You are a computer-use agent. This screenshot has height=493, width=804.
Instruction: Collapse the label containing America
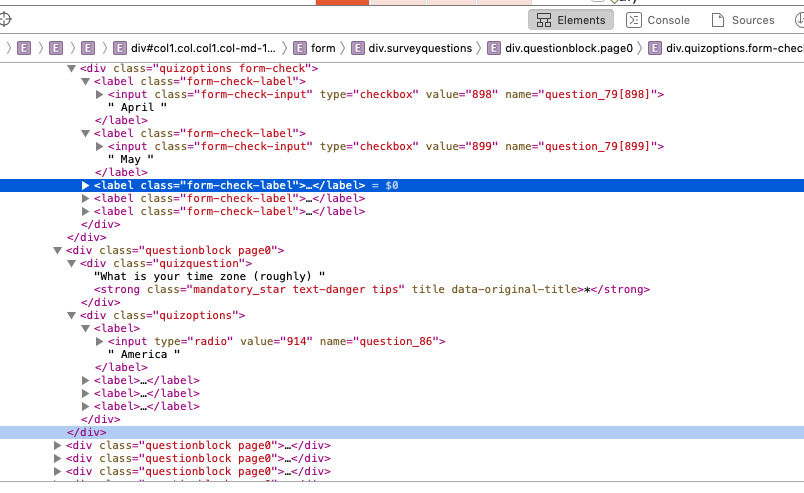click(x=86, y=328)
